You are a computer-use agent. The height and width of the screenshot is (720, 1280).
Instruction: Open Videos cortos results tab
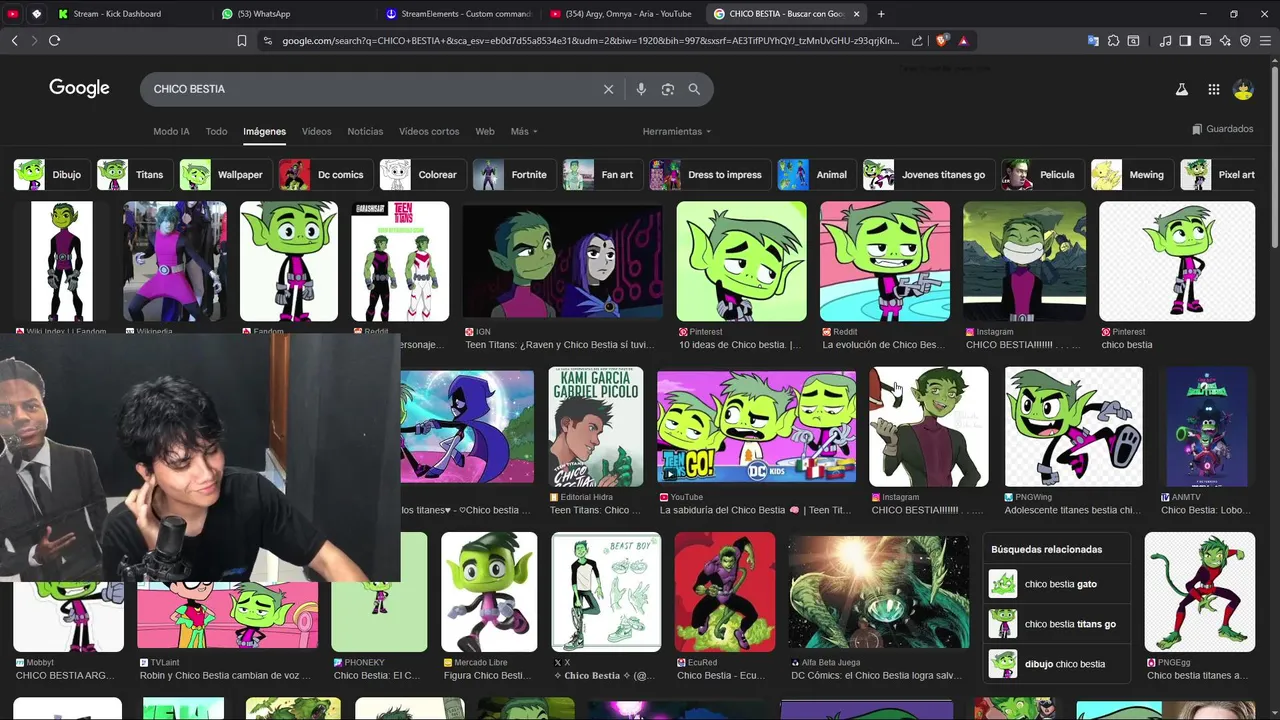pos(429,131)
